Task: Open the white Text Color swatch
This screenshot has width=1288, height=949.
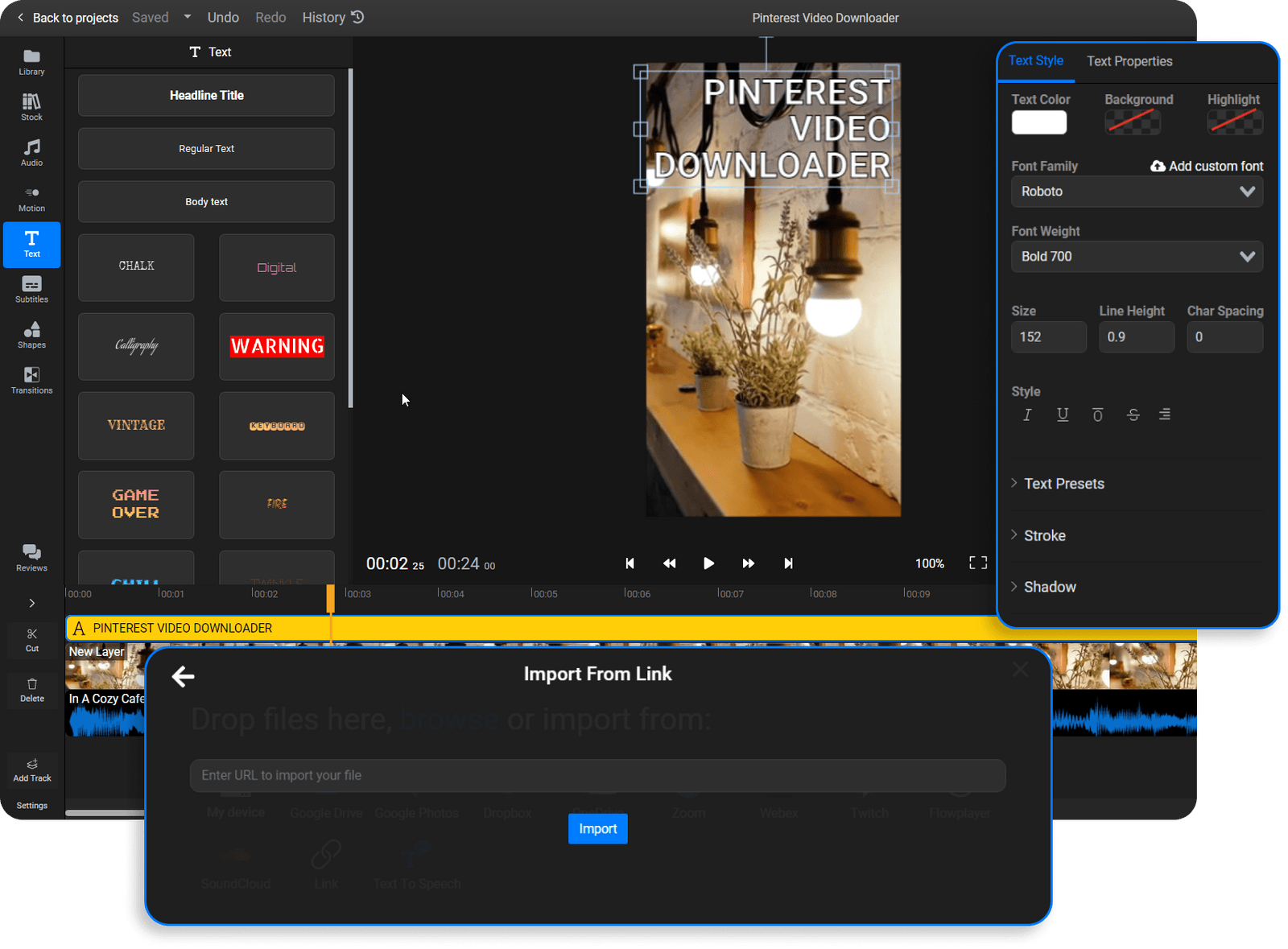Action: 1039,122
